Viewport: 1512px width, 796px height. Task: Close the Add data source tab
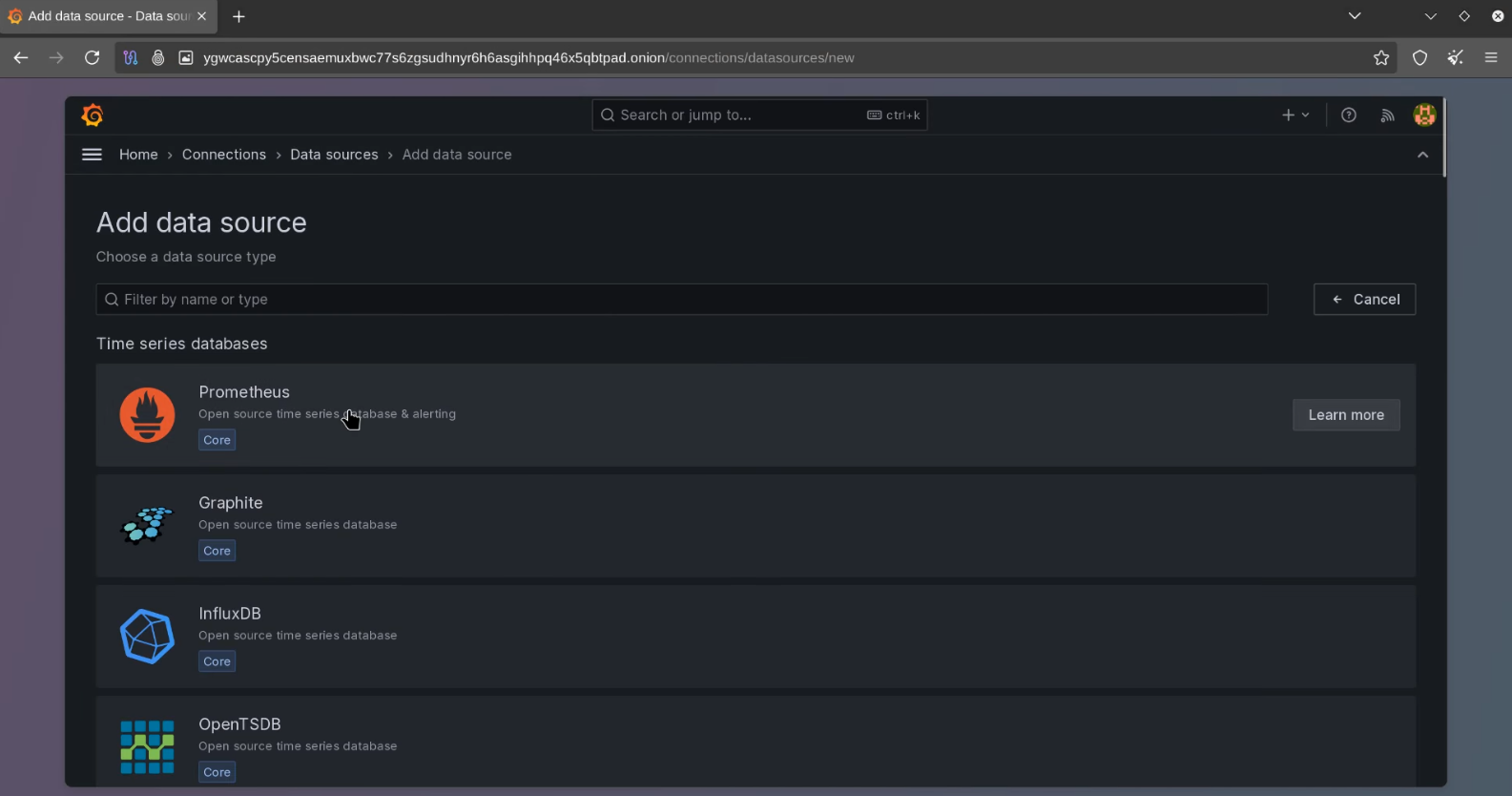pos(201,16)
